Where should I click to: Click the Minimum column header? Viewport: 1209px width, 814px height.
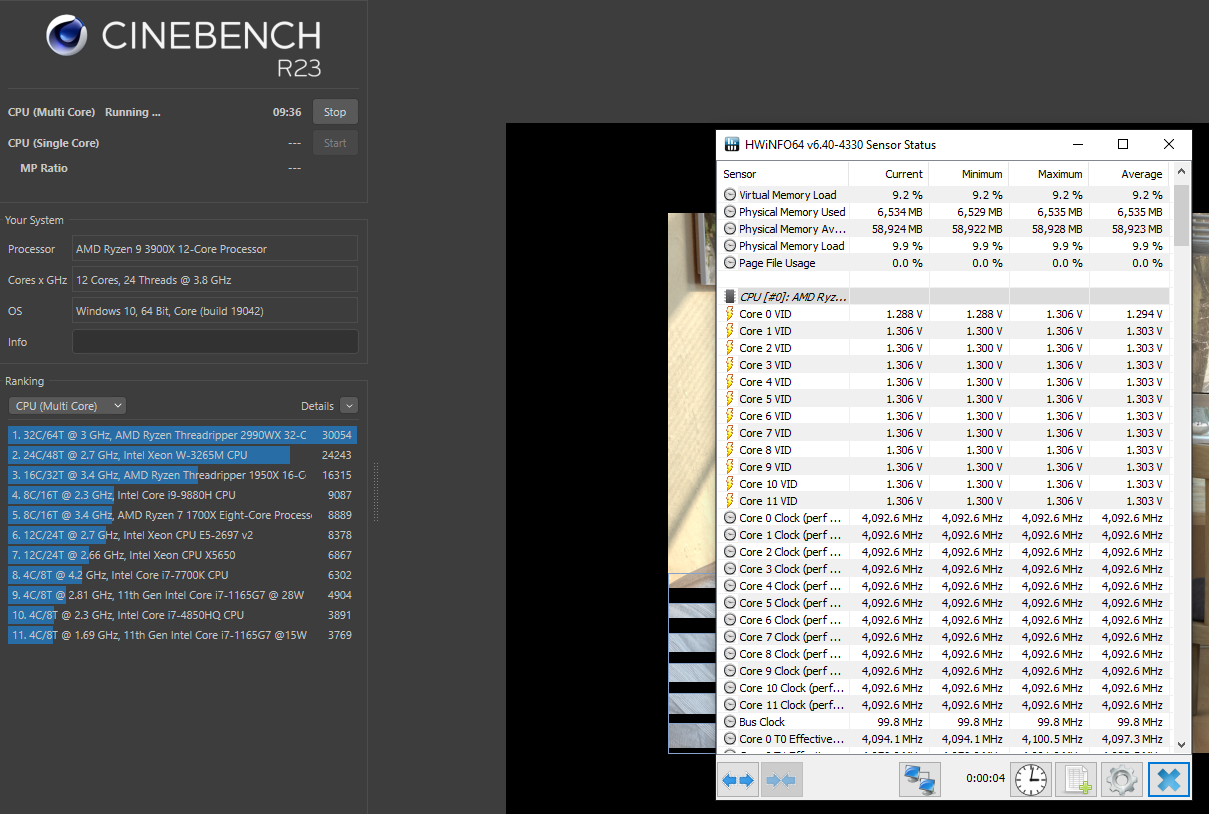point(969,174)
